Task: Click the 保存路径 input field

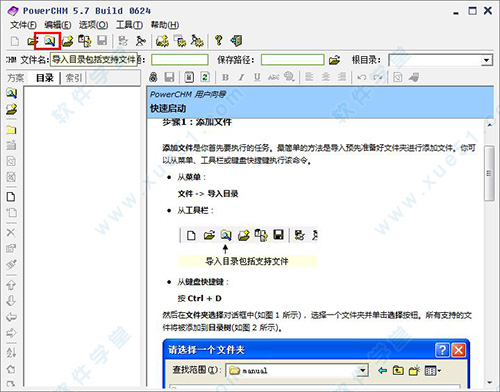Action: tap(292, 60)
